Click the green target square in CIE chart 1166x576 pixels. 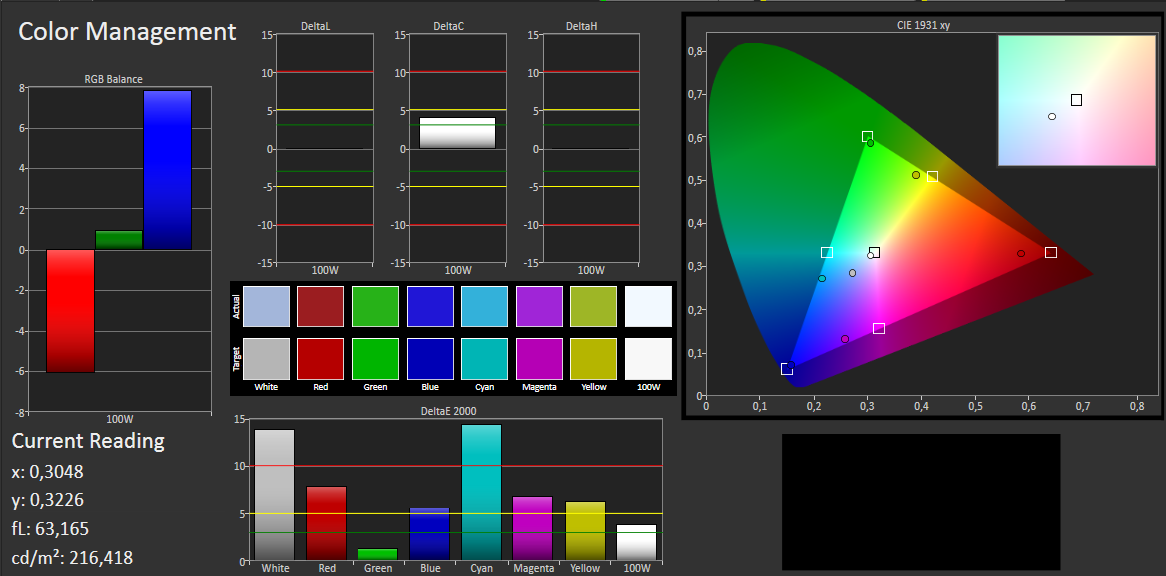867,137
